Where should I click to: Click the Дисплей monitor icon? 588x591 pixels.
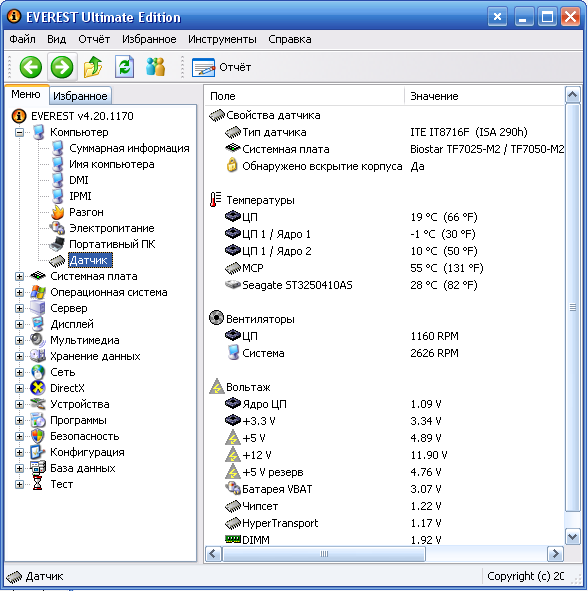tap(38, 324)
